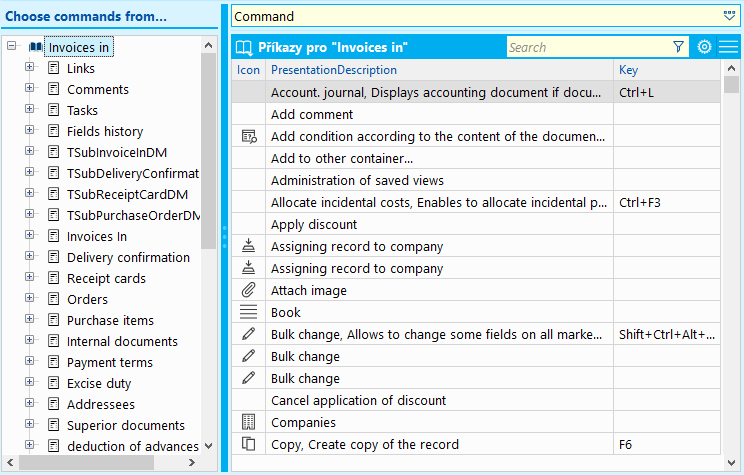The image size is (744, 475).
Task: Click the add condition icon
Action: click(249, 136)
